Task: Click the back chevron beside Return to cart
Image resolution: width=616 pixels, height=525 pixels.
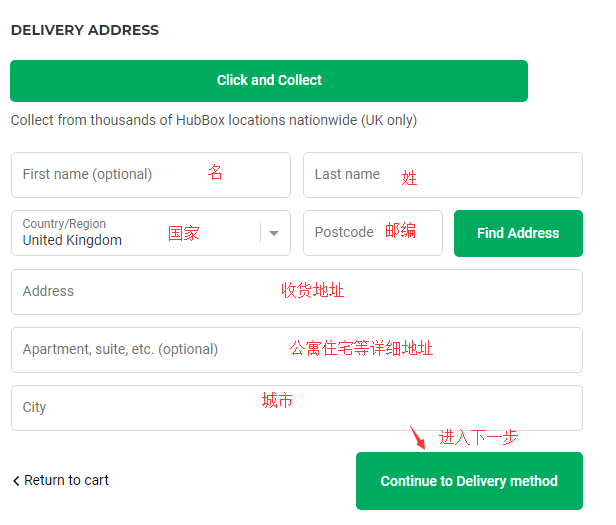Action: coord(16,481)
